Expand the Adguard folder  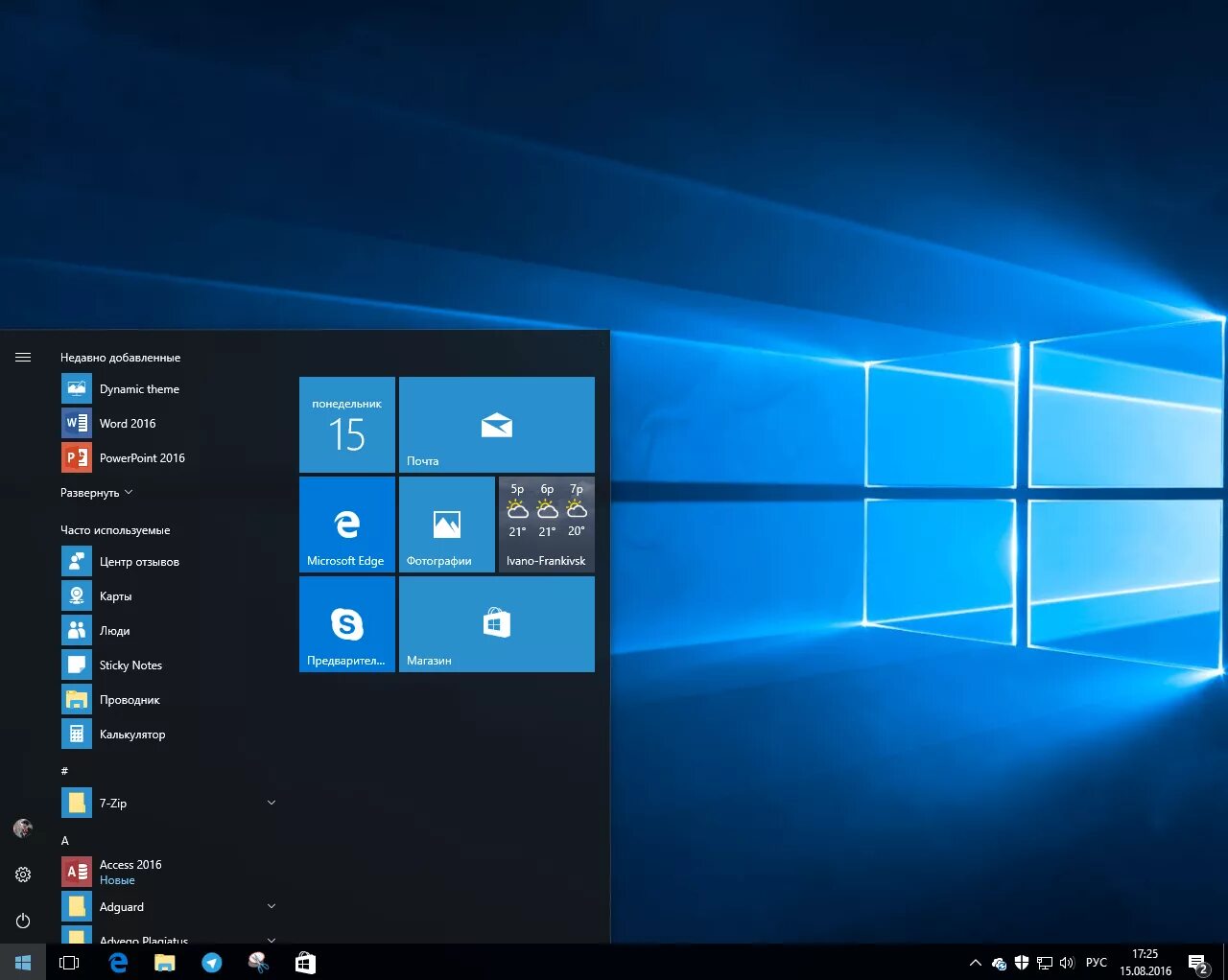point(271,906)
